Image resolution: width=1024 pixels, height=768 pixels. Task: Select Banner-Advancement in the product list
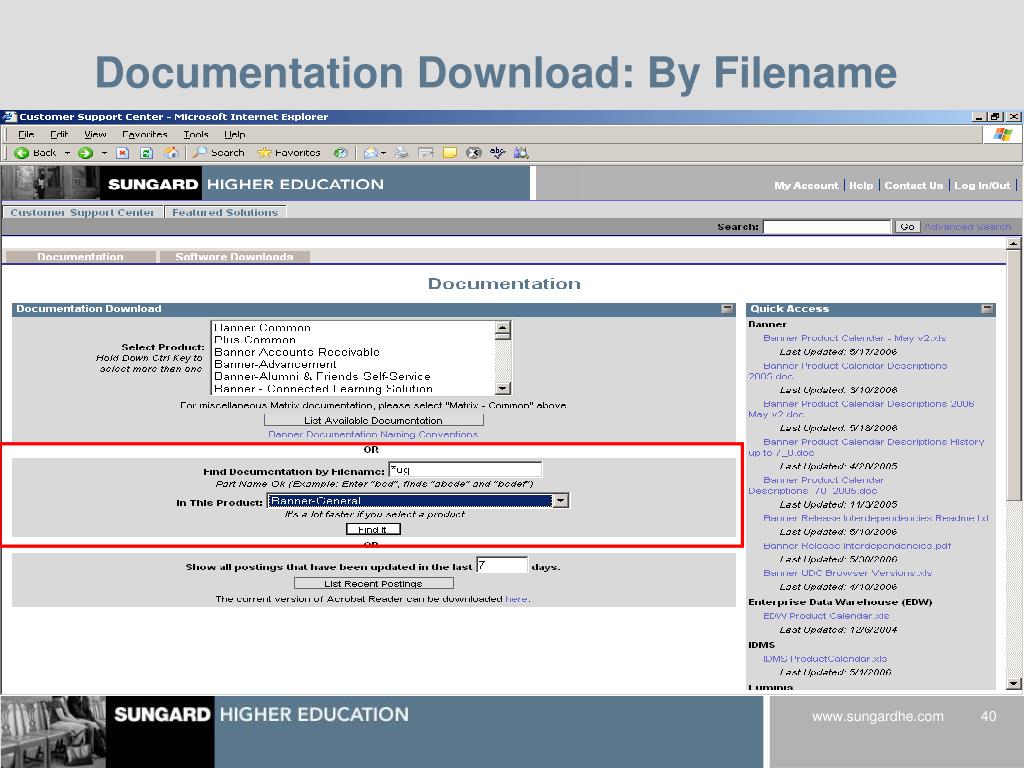click(276, 364)
